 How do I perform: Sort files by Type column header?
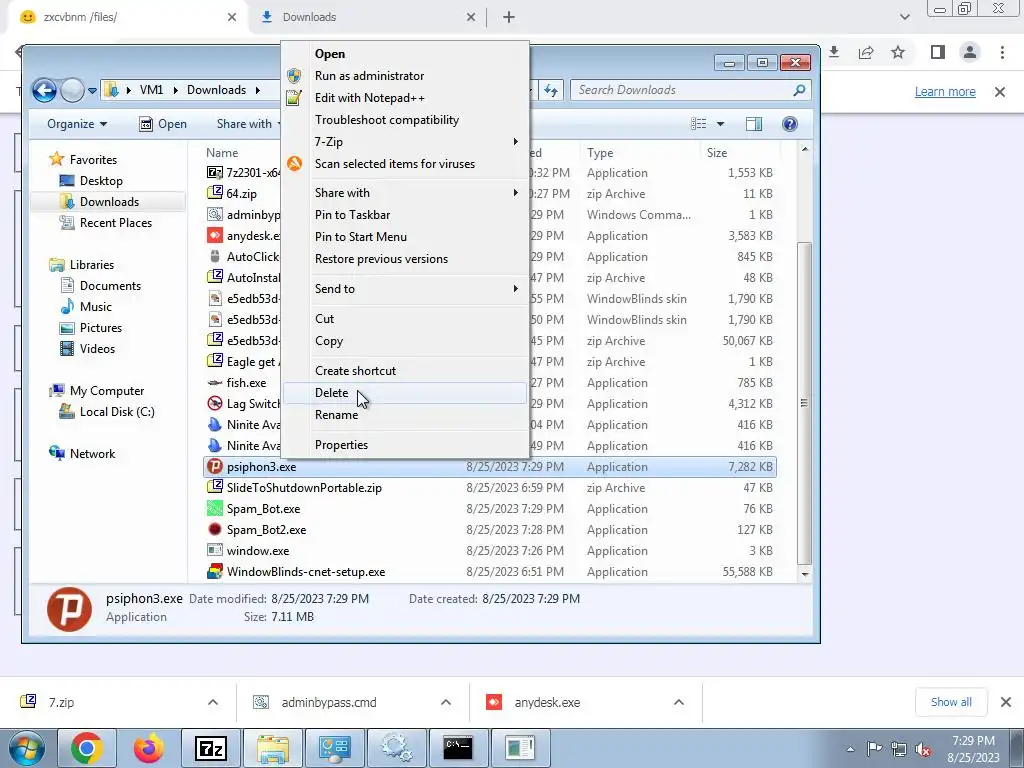tap(640, 153)
